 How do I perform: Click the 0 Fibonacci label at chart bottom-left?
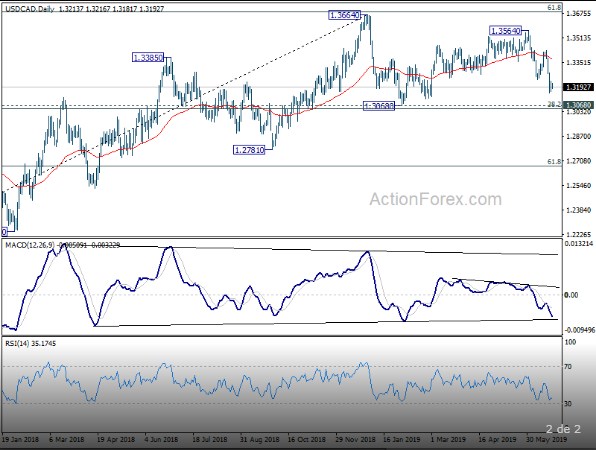(5, 232)
